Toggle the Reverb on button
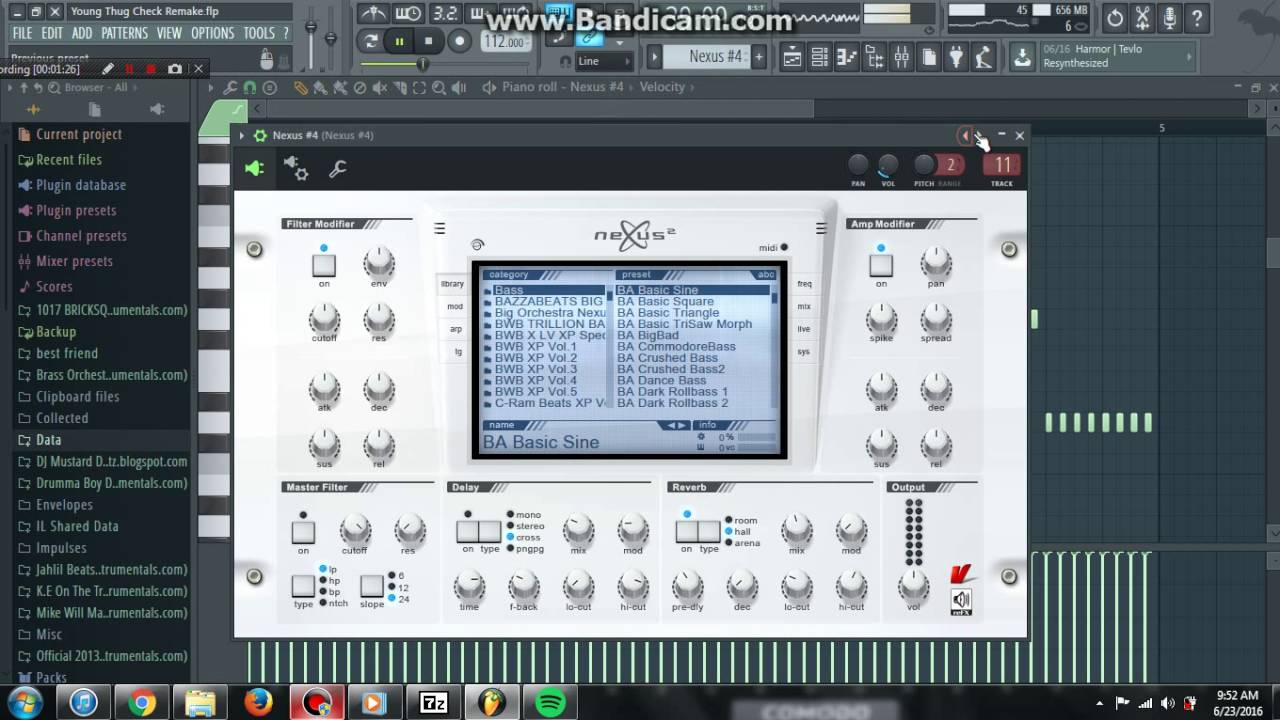Viewport: 1280px width, 720px height. (x=686, y=532)
